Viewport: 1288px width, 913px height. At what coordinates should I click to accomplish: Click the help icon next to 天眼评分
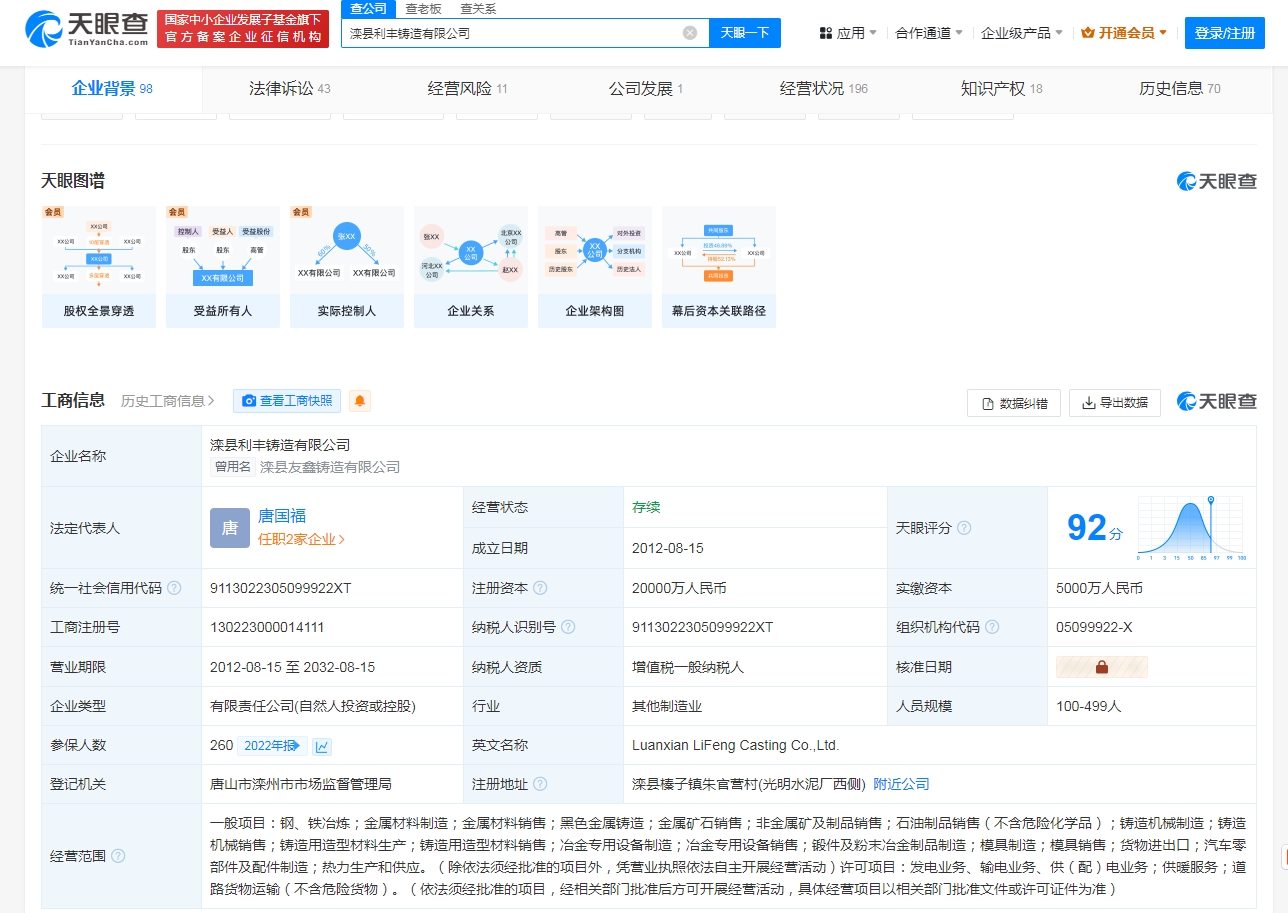pos(964,527)
